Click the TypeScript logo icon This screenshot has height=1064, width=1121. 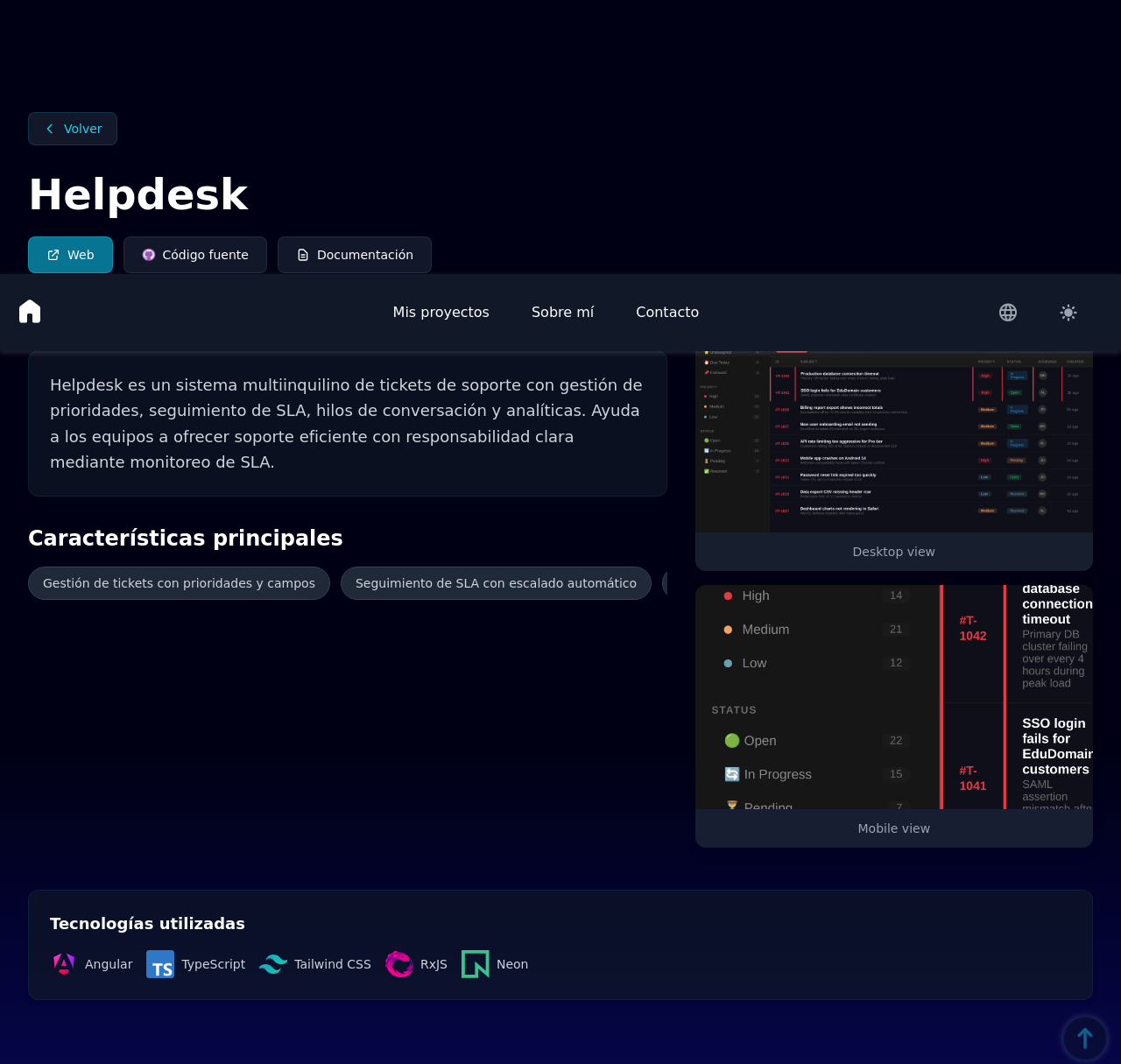pyautogui.click(x=160, y=964)
